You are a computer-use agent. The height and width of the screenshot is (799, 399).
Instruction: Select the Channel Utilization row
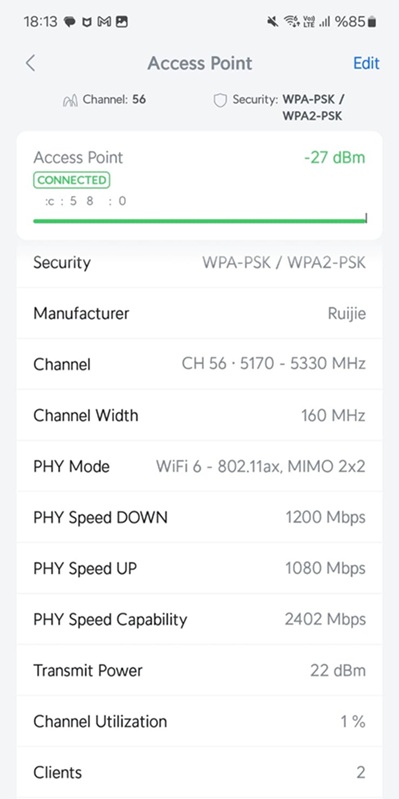coord(200,721)
